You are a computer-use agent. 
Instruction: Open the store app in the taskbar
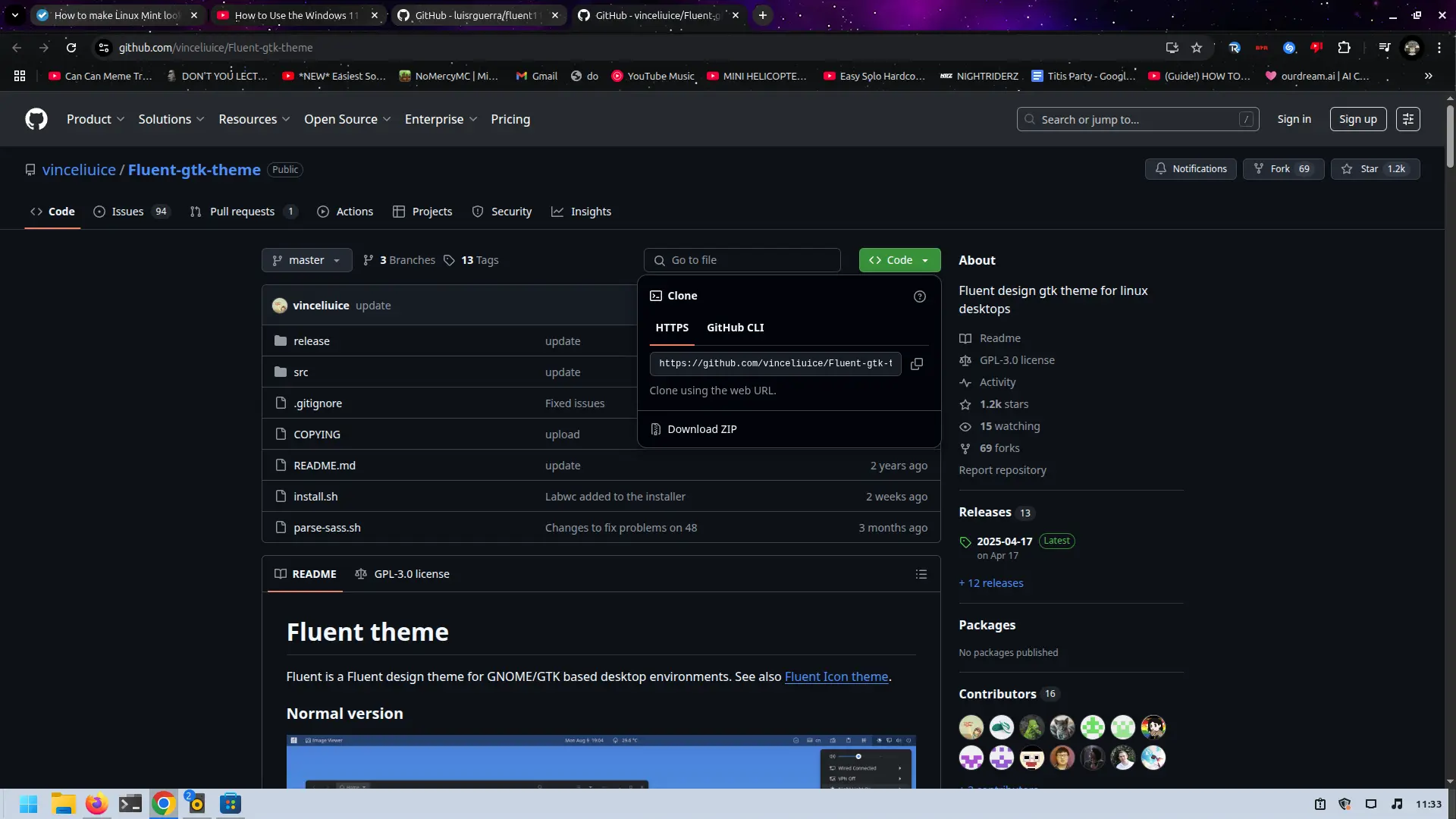click(x=230, y=804)
